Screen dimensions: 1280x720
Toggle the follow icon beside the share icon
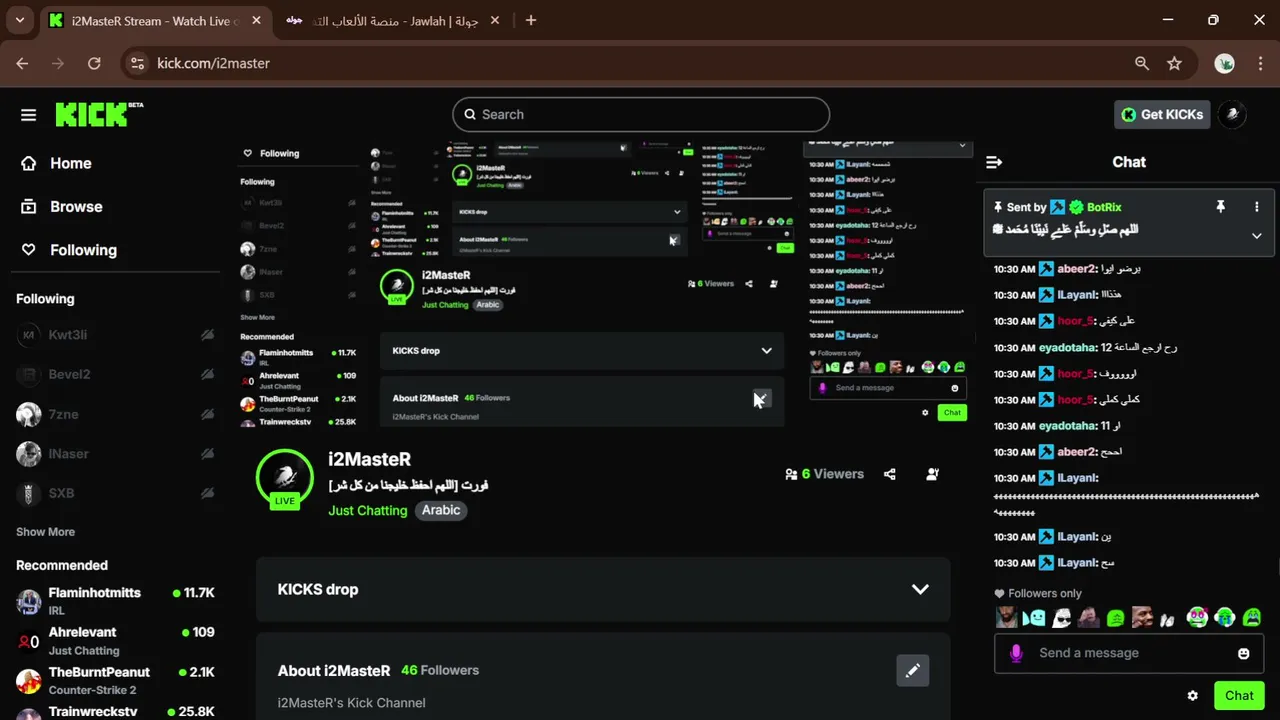[x=932, y=474]
